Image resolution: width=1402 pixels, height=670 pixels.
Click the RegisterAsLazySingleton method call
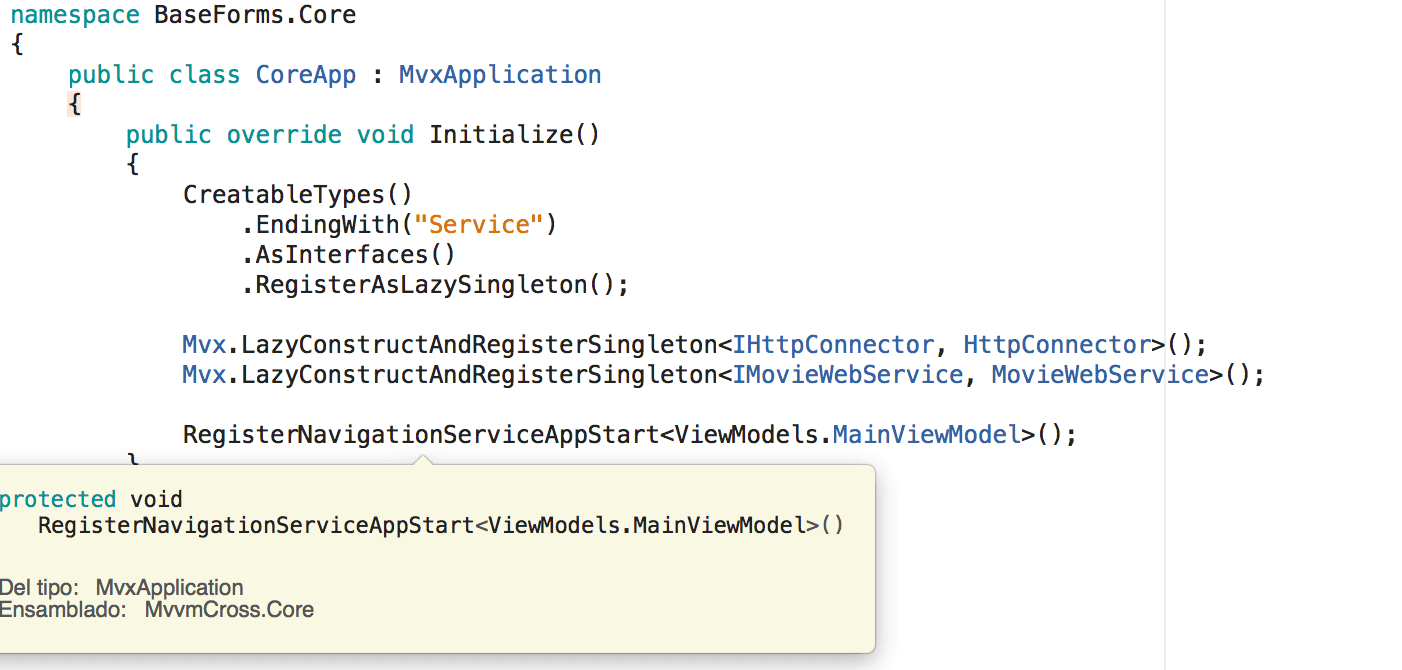tap(420, 285)
